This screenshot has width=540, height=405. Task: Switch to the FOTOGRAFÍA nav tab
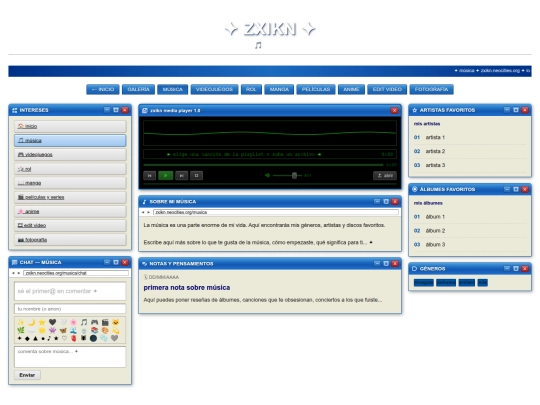pos(432,90)
